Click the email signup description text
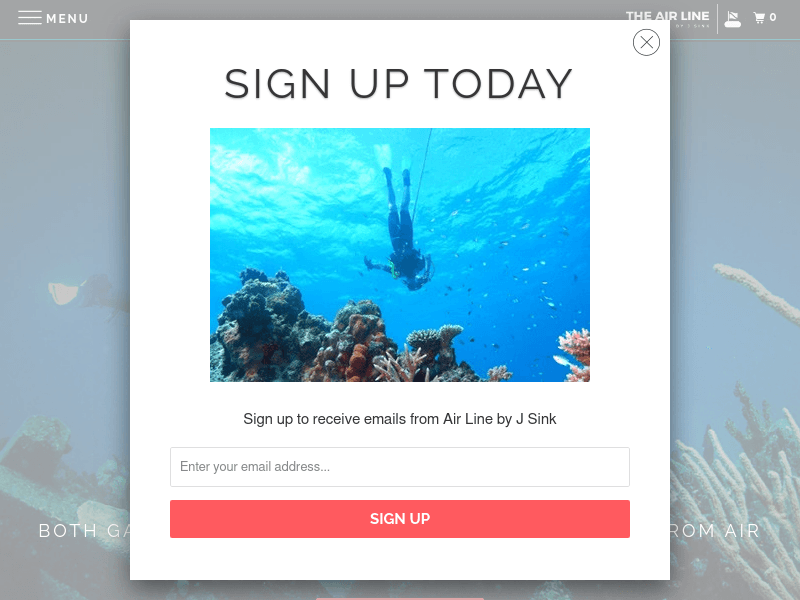 coord(399,419)
